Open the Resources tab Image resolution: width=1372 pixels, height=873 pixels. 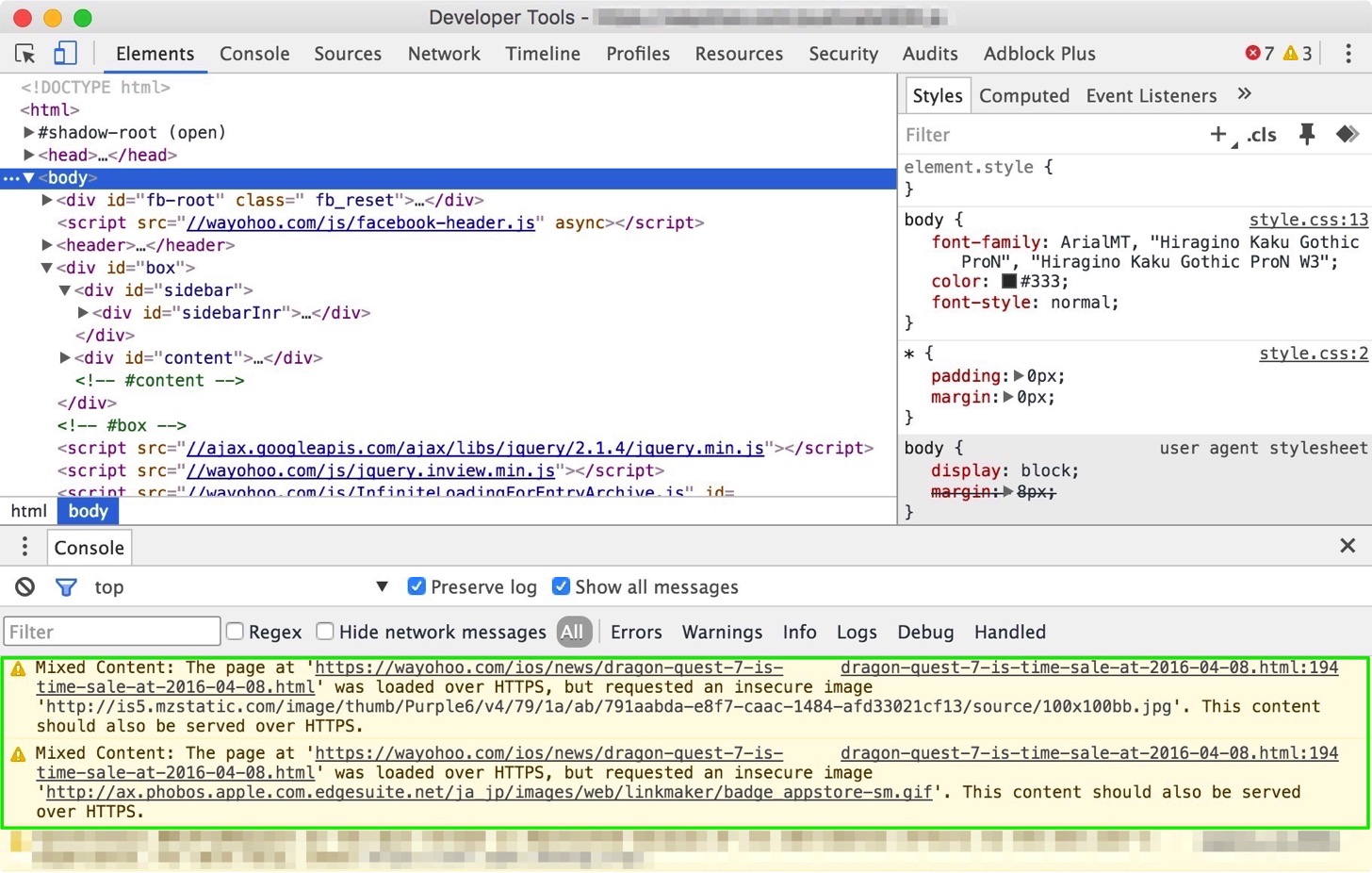(739, 54)
